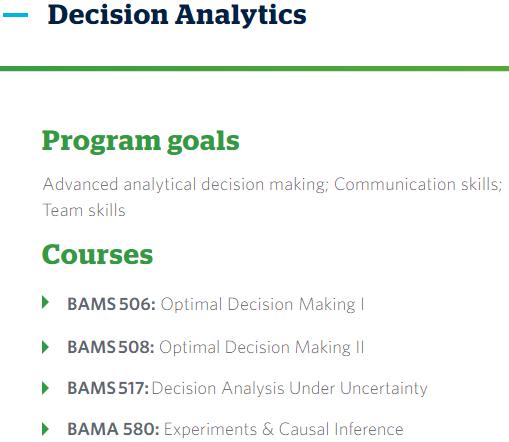Open Optimal Decision Making I course
The height and width of the screenshot is (442, 509).
(263, 305)
